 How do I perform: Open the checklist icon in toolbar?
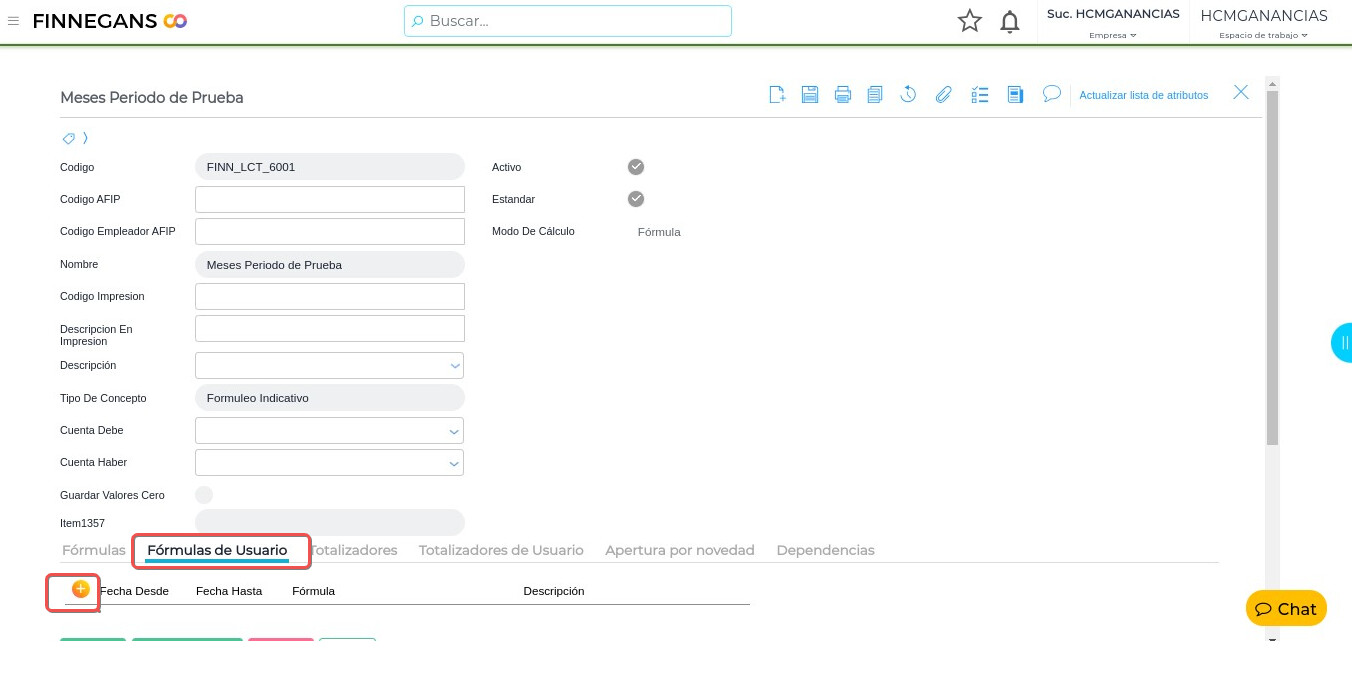(x=980, y=95)
